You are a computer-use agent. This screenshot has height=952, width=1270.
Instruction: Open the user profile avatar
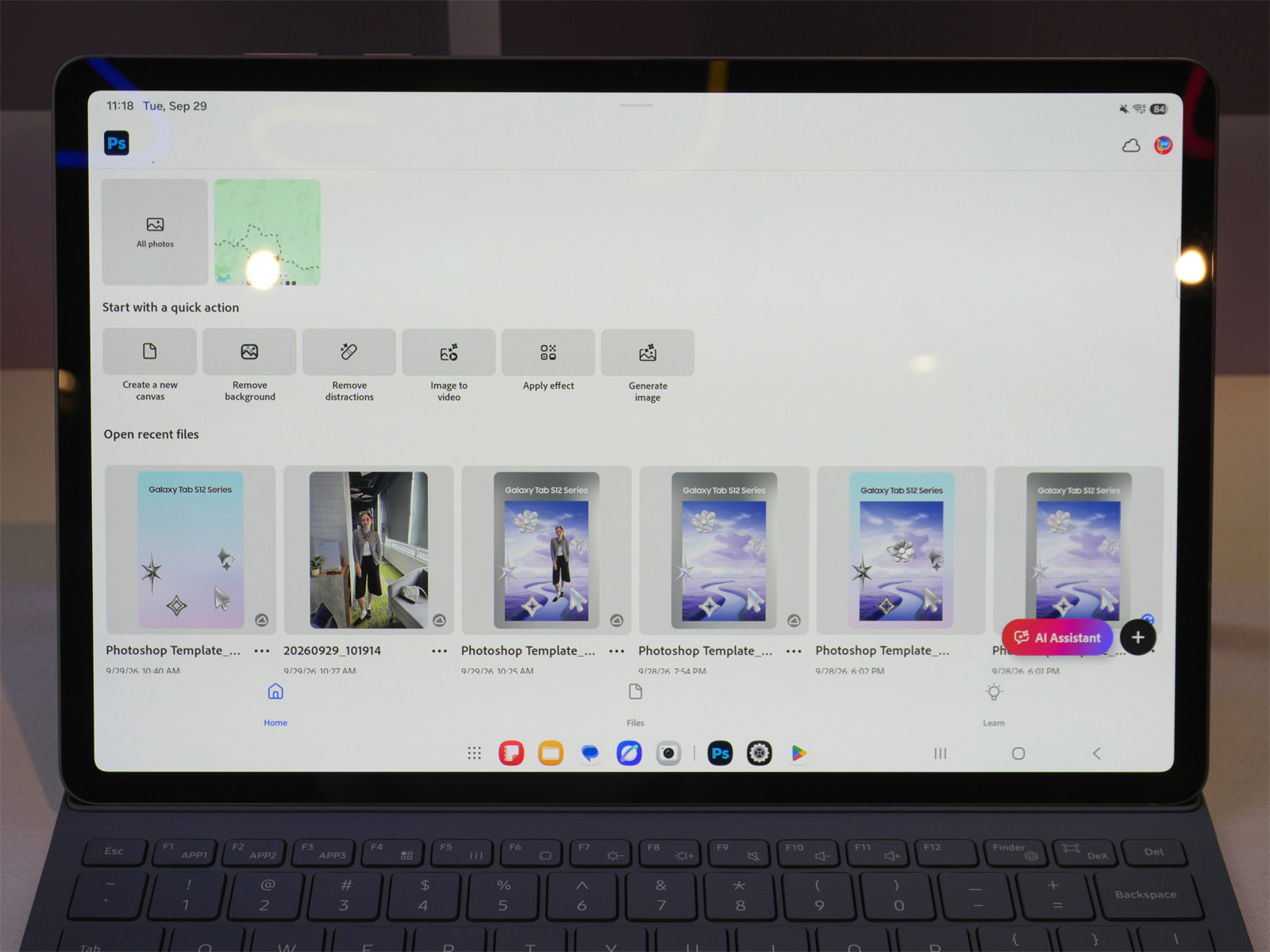[1164, 145]
